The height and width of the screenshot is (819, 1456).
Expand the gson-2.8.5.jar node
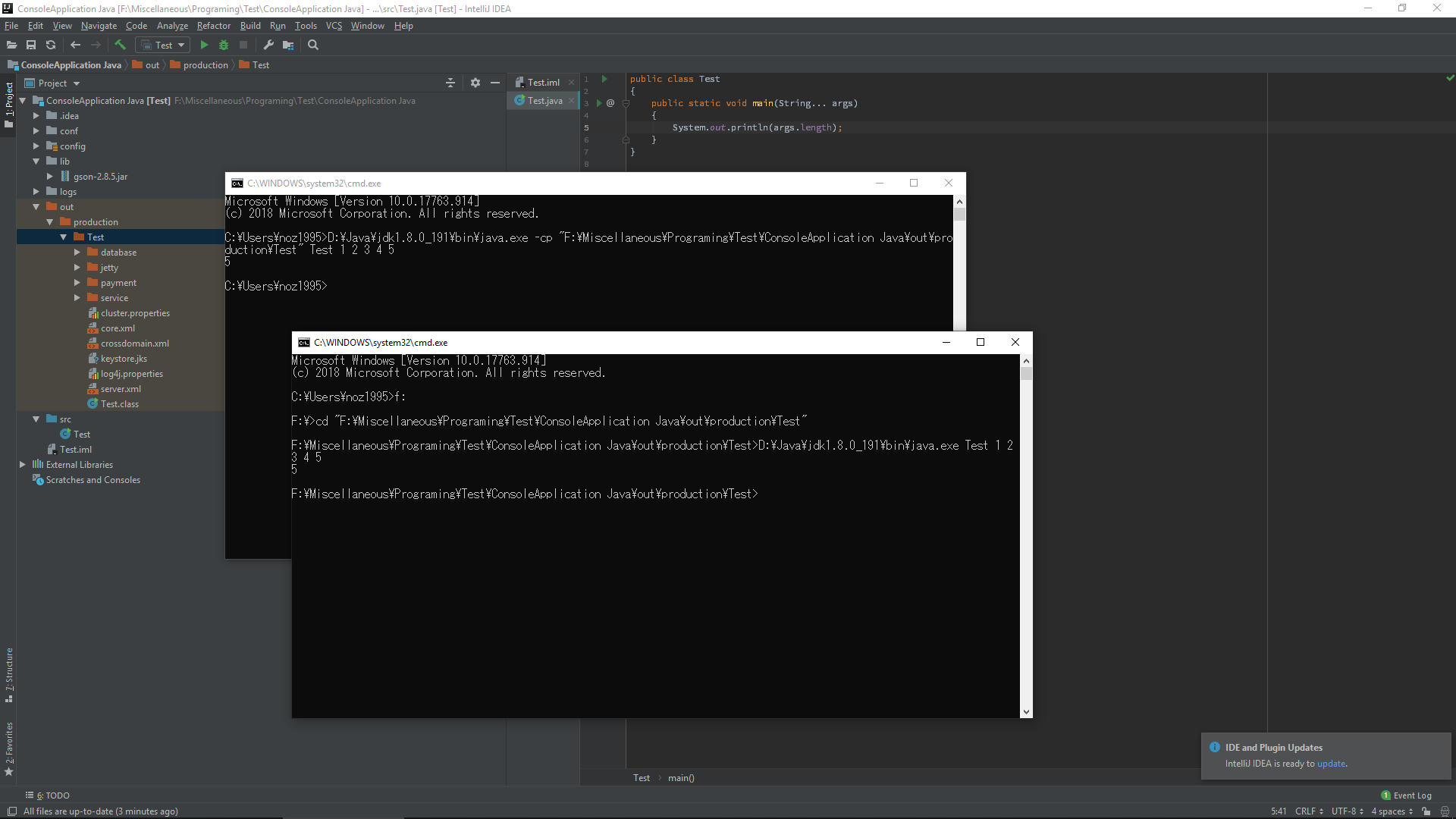[x=50, y=177]
